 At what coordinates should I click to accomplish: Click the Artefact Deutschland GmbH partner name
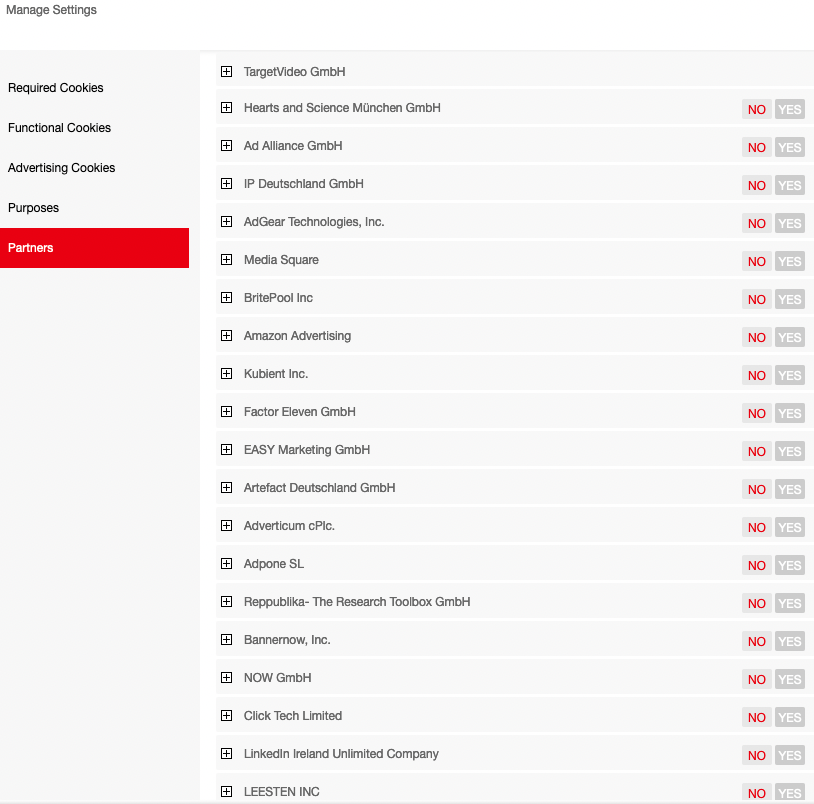click(320, 488)
